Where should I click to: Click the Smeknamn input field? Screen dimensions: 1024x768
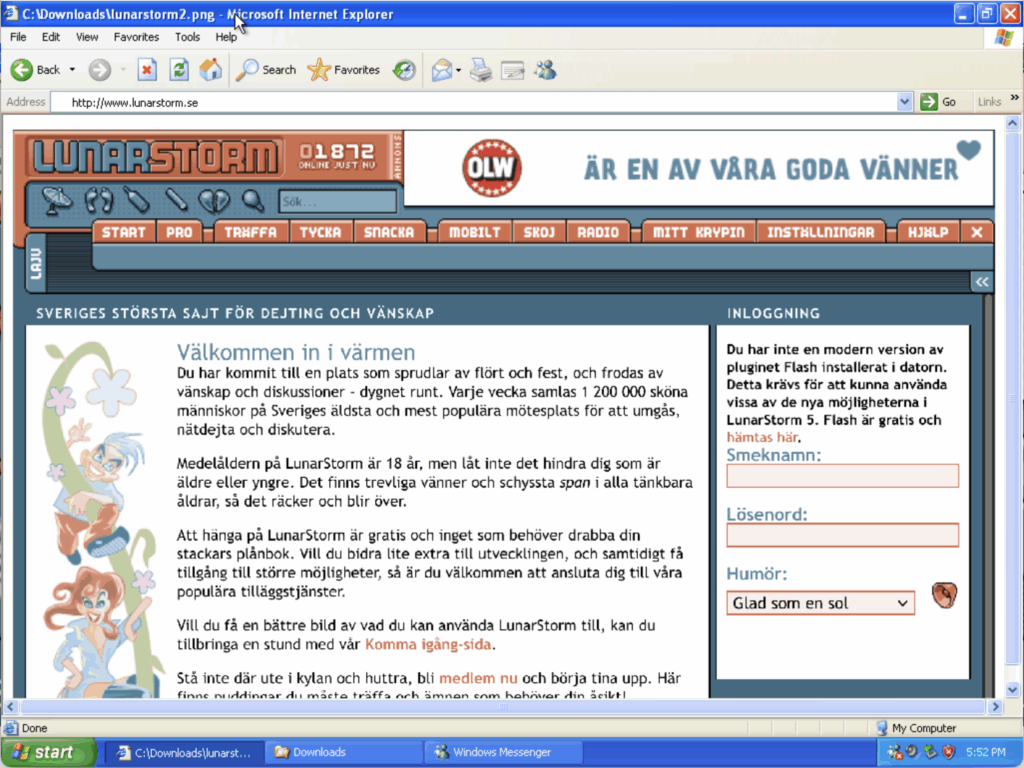(x=842, y=475)
